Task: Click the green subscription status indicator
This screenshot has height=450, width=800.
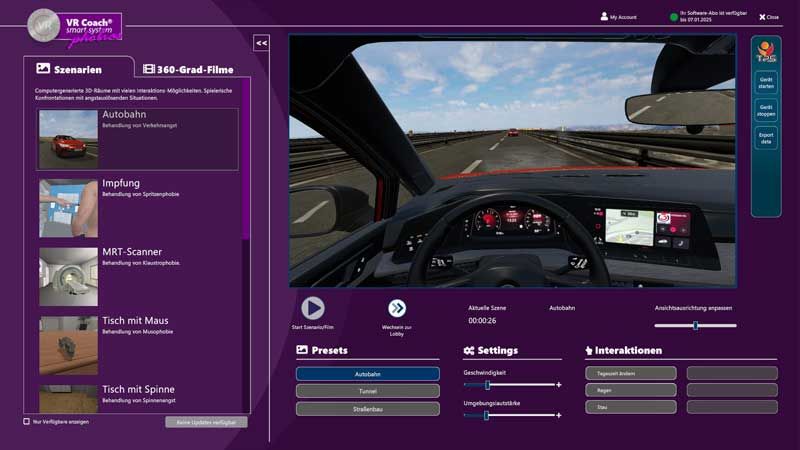Action: (673, 17)
